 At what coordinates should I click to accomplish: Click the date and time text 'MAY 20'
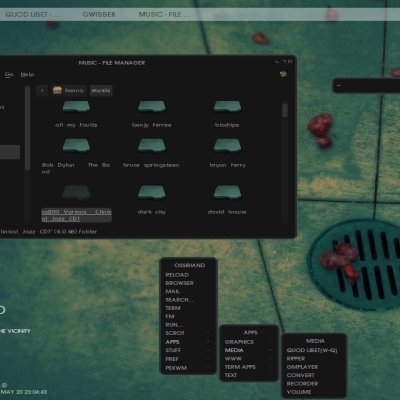(24, 392)
